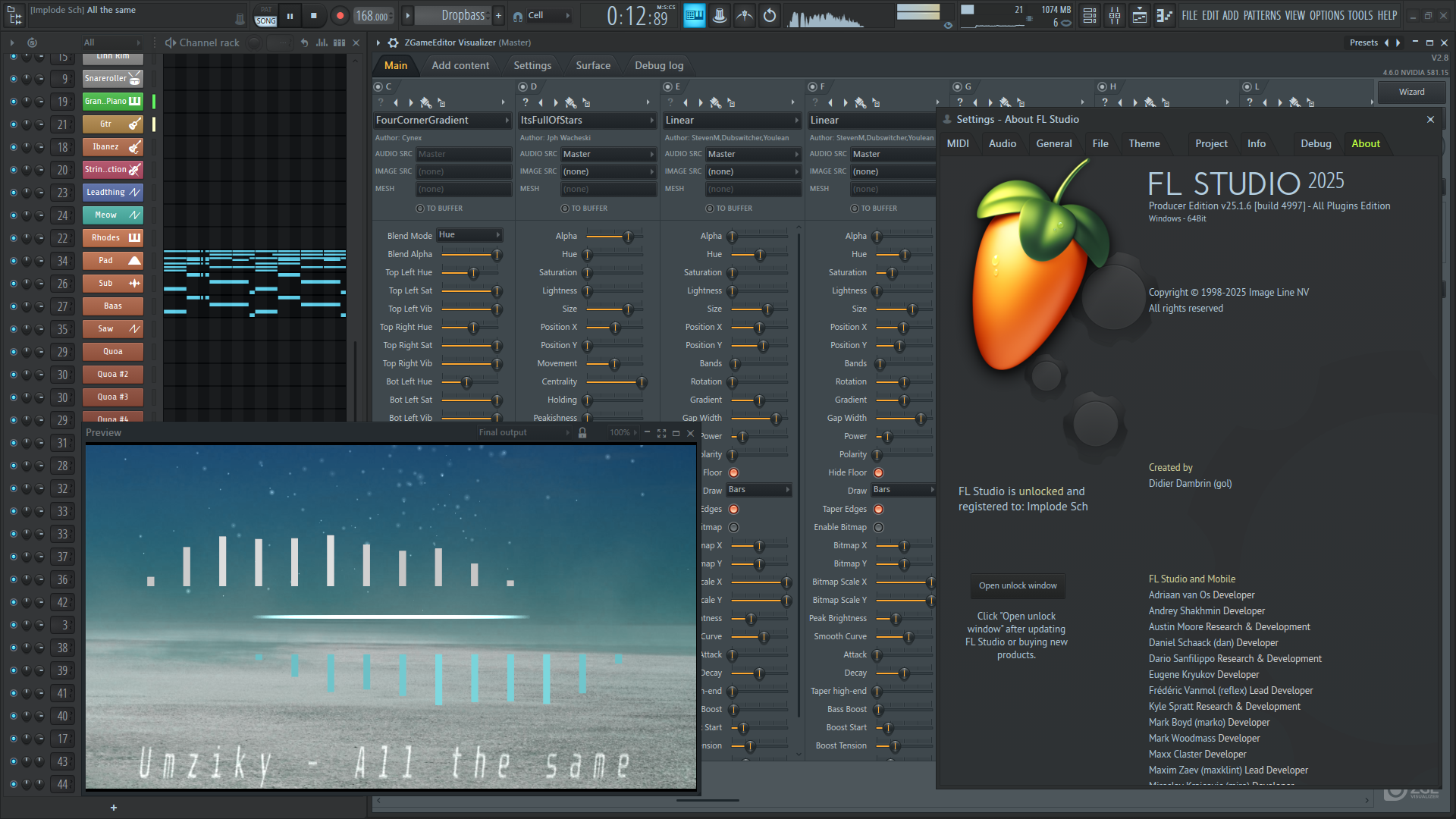The height and width of the screenshot is (819, 1456).
Task: Toggle Enable Bitmap radio in layer F
Action: (x=879, y=527)
